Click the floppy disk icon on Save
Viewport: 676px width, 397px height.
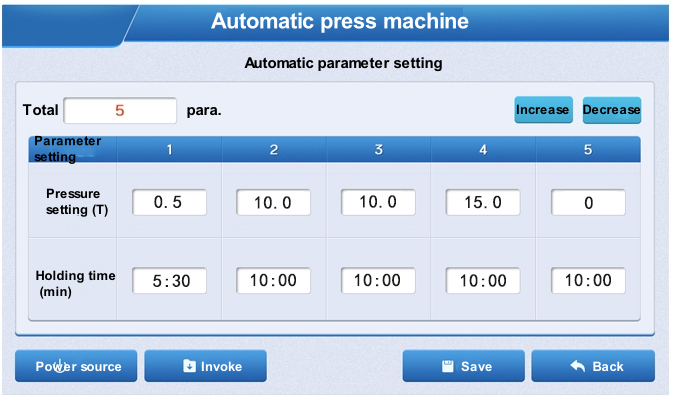pos(448,366)
